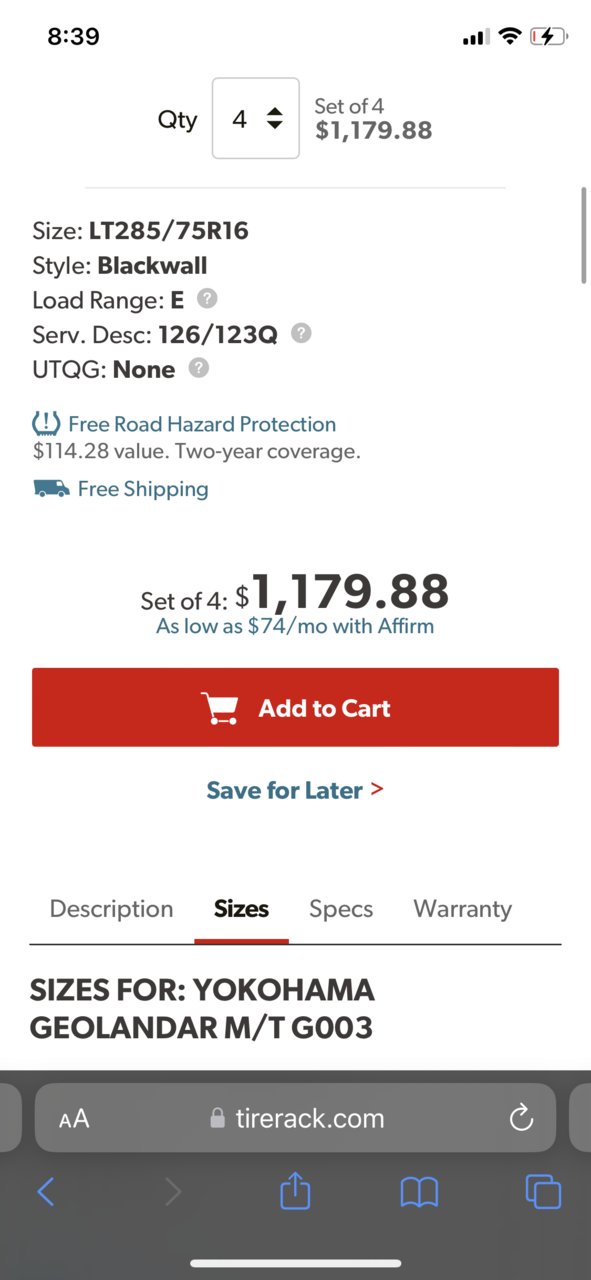Viewport: 591px width, 1280px height.
Task: Open help icon next to Load Range
Action: point(207,298)
